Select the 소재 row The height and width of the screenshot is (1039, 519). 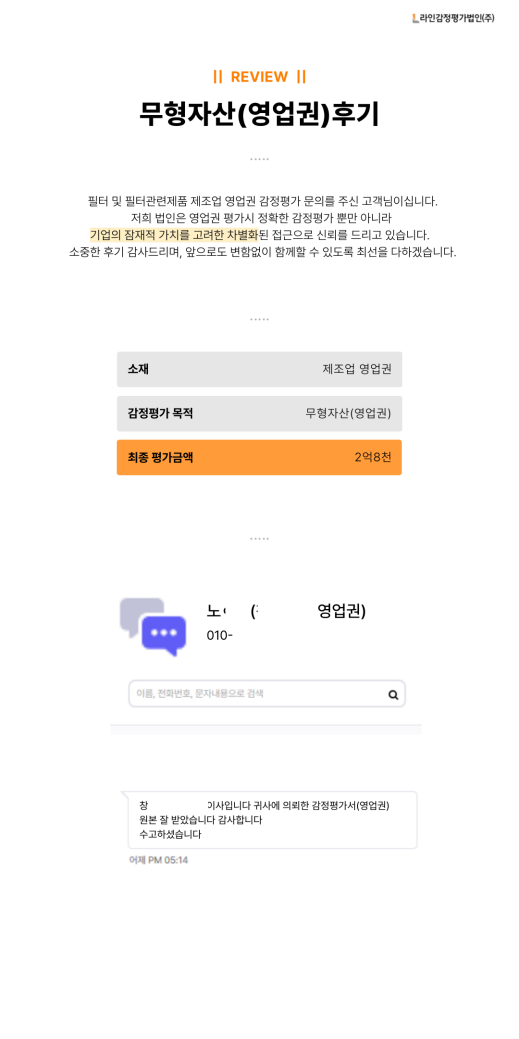coord(259,369)
